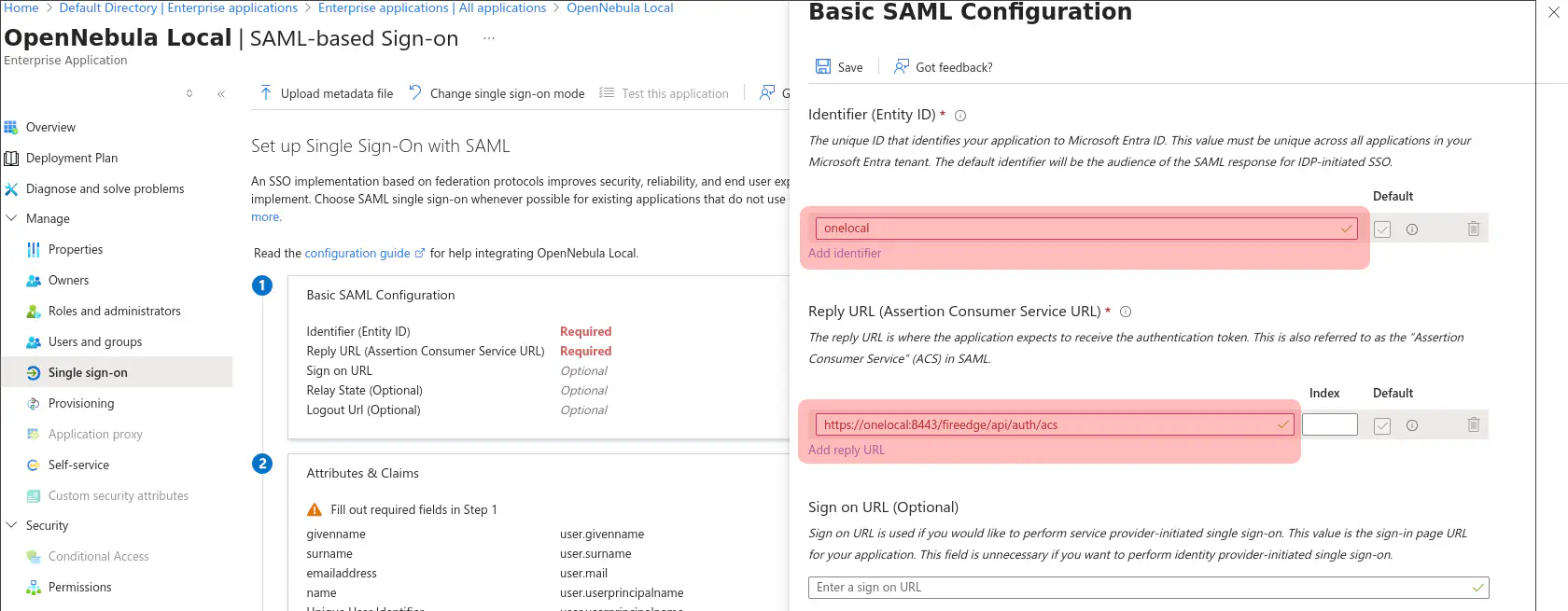Screen dimensions: 1568x611
Task: Click warning icon beside Fill out required fields
Action: [x=315, y=509]
